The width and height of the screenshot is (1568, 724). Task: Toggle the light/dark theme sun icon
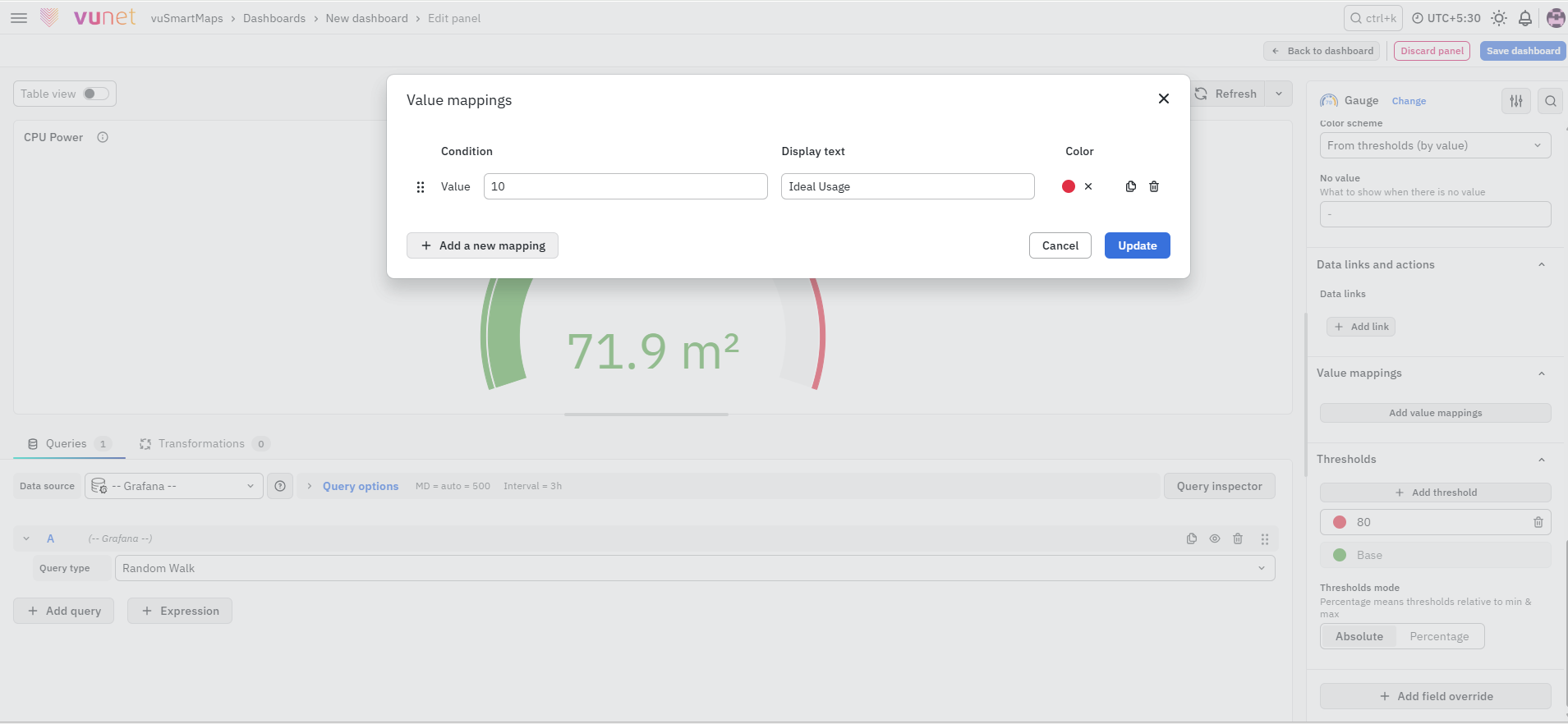pos(1499,18)
